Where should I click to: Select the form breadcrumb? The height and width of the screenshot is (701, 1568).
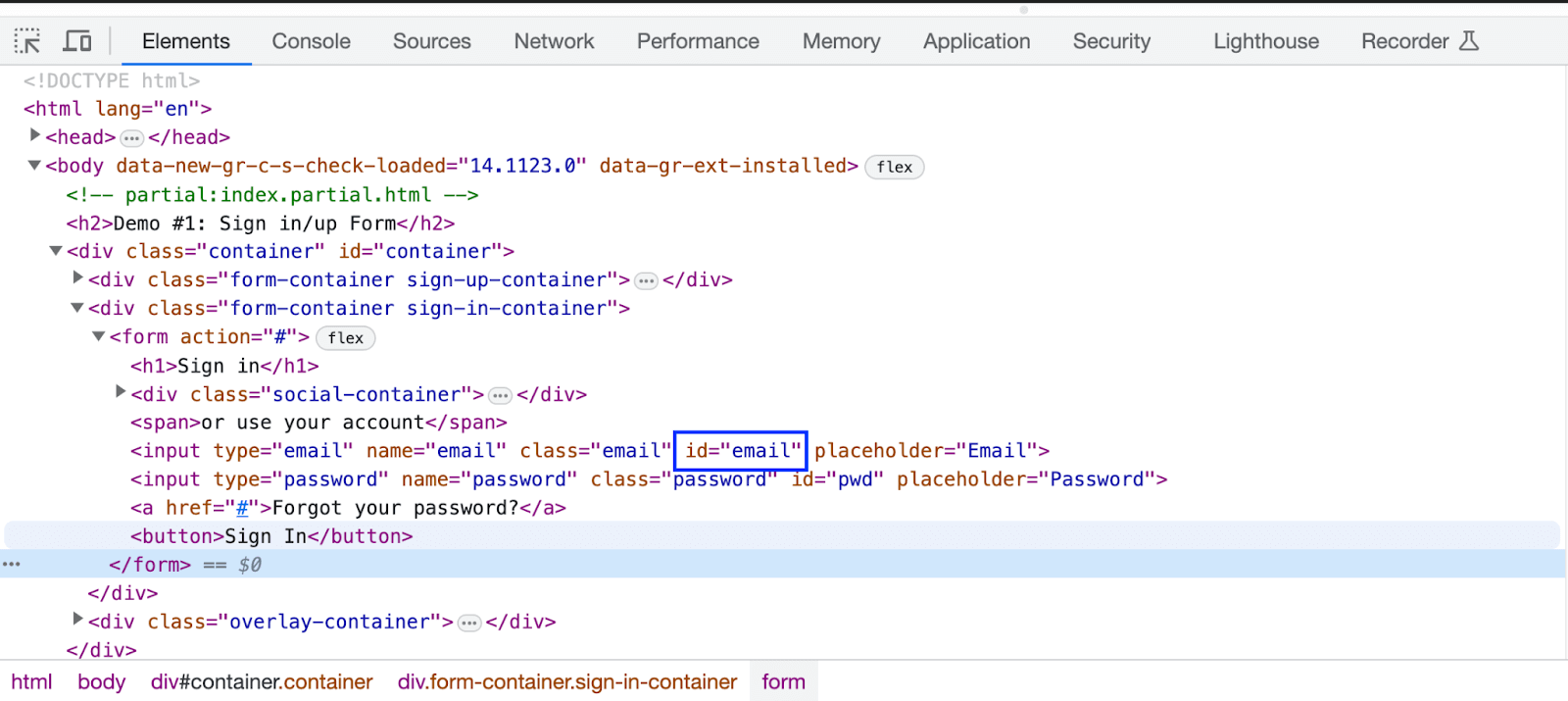click(784, 682)
